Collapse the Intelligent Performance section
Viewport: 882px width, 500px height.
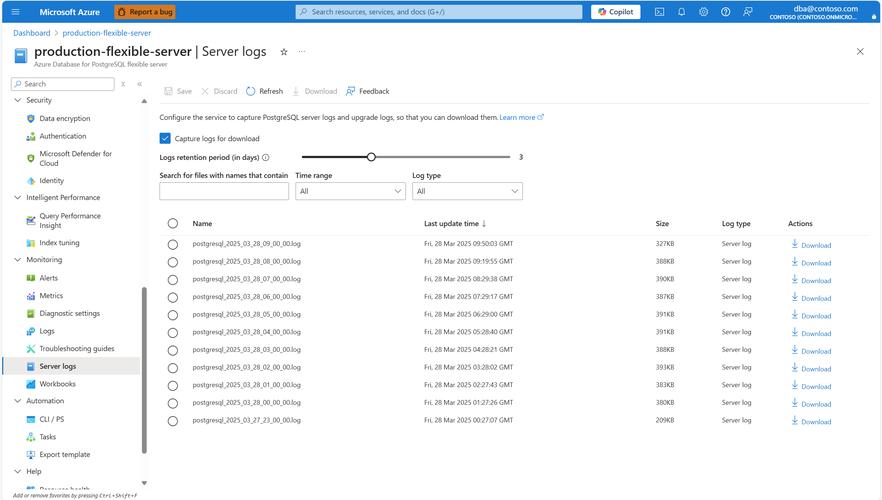[x=17, y=197]
